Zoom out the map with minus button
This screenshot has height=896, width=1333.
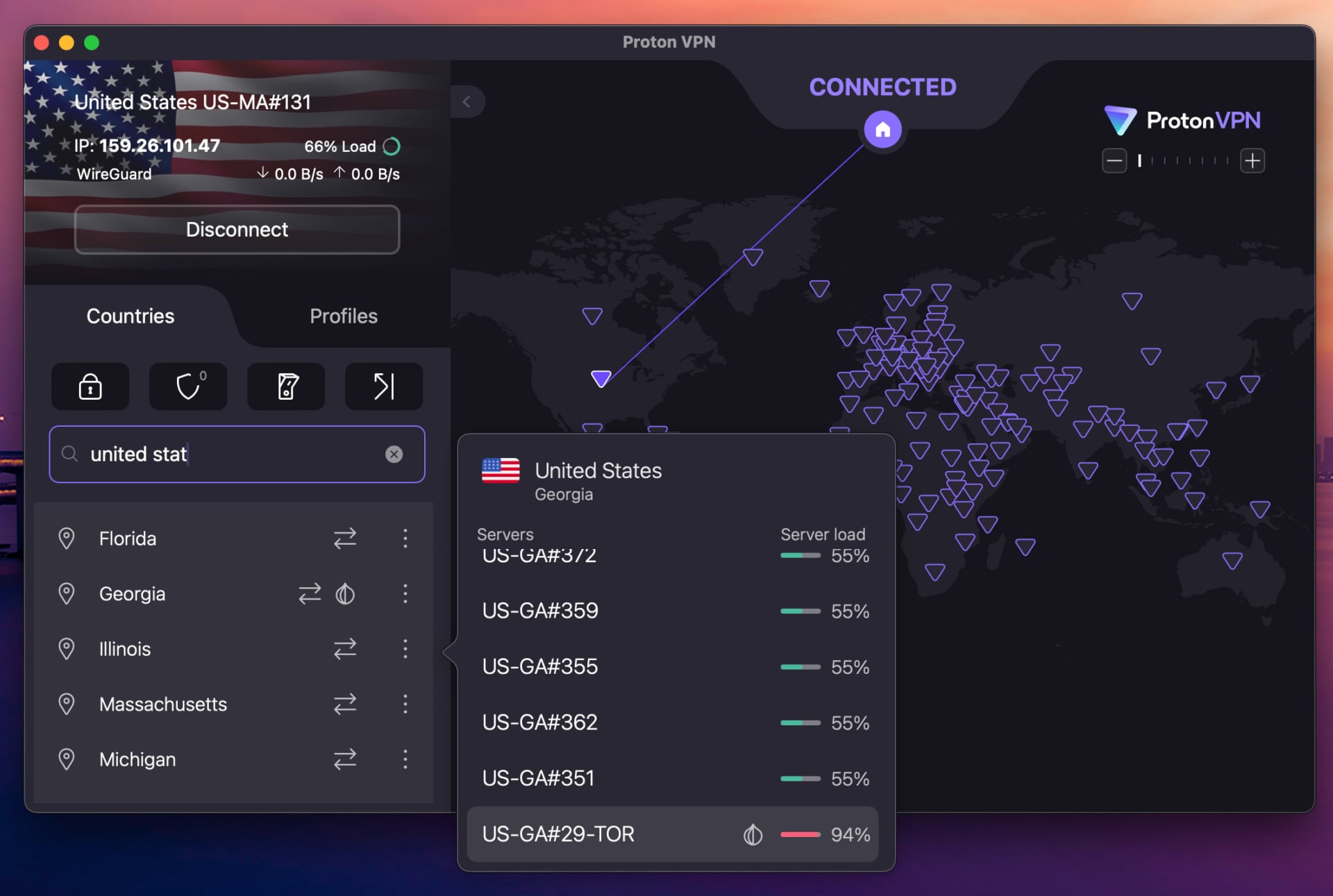pos(1114,161)
